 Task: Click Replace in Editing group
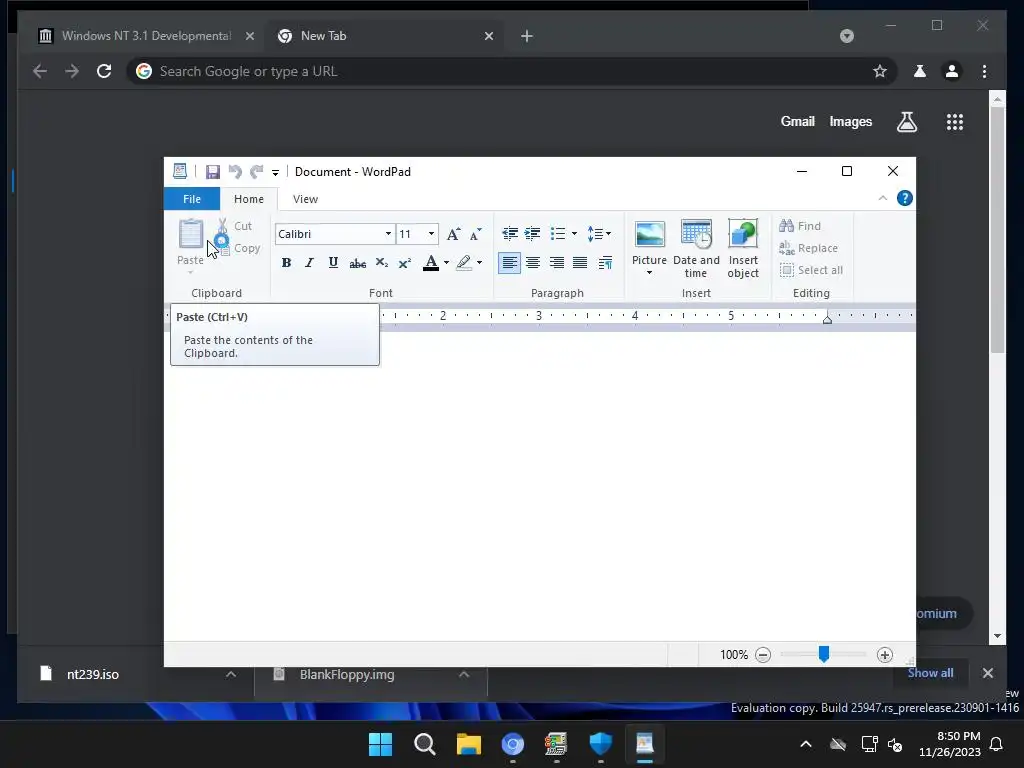[808, 248]
